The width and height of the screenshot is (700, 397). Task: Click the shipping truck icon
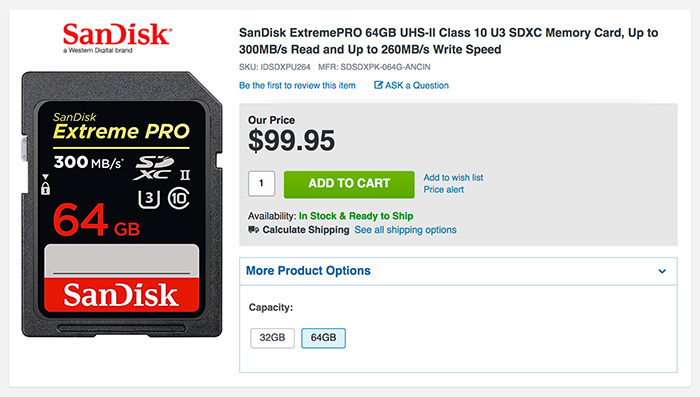(x=254, y=230)
